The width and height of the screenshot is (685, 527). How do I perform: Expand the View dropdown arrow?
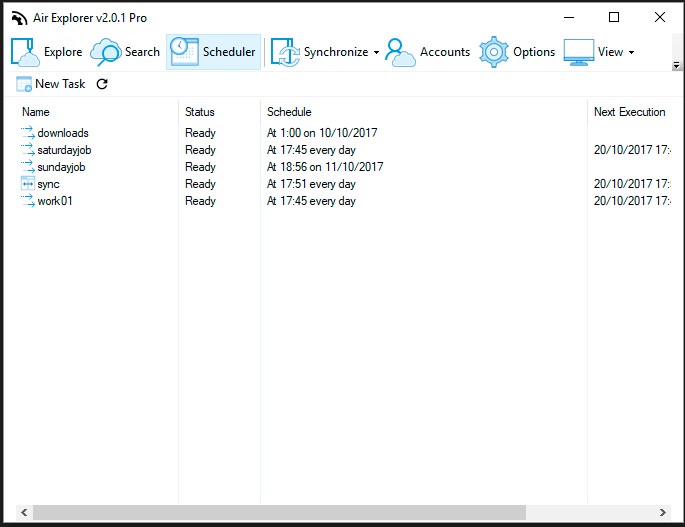coord(631,53)
